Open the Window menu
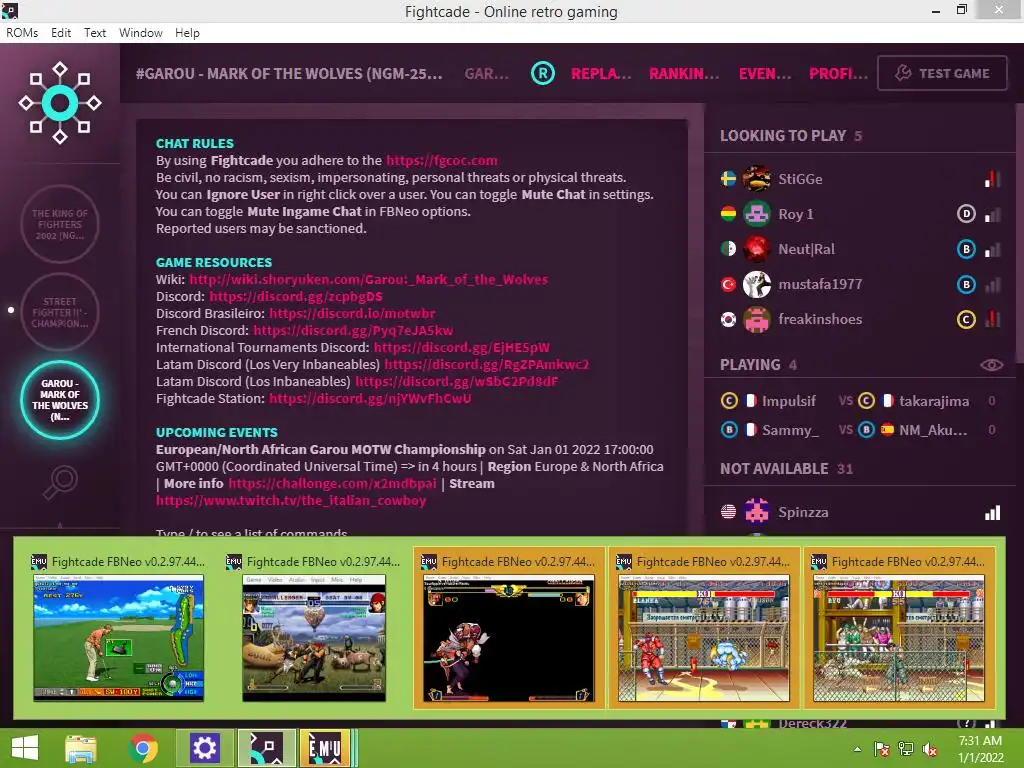The image size is (1024, 768). pos(140,33)
